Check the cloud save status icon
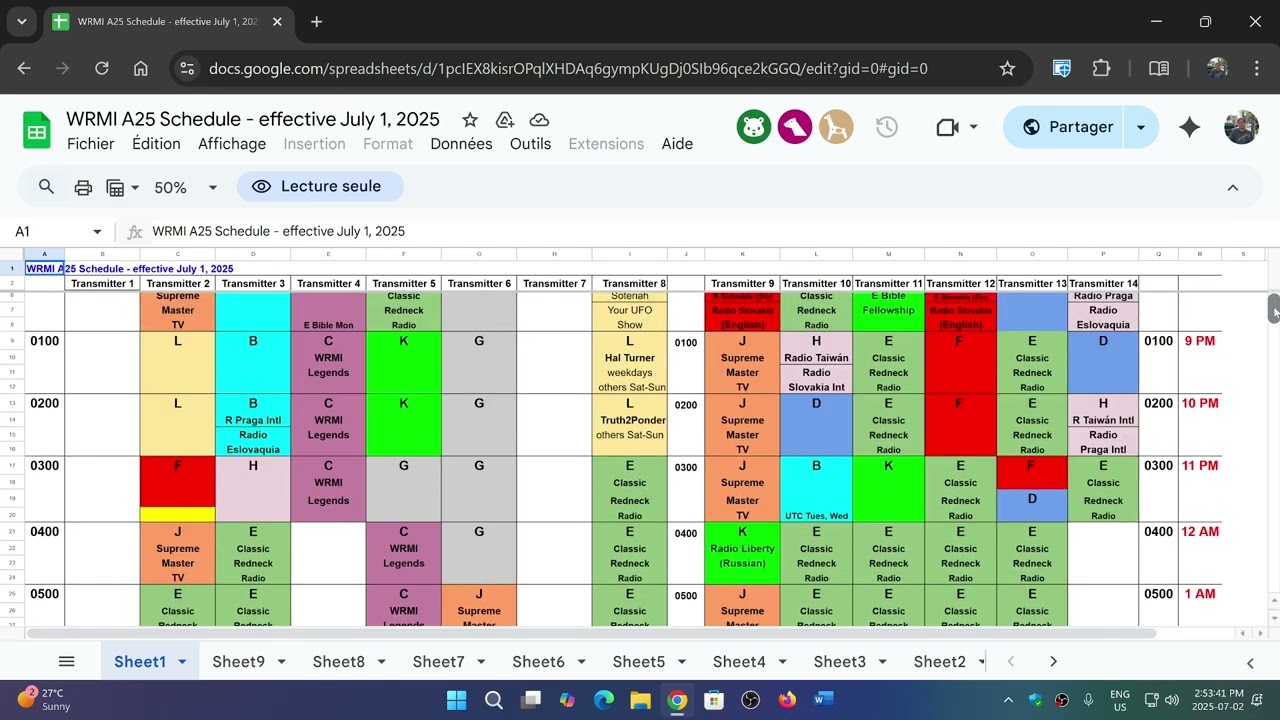The image size is (1280, 720). (x=539, y=120)
